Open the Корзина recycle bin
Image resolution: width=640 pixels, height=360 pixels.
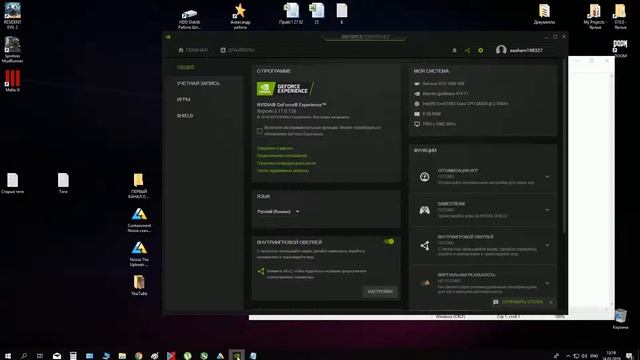coord(620,319)
